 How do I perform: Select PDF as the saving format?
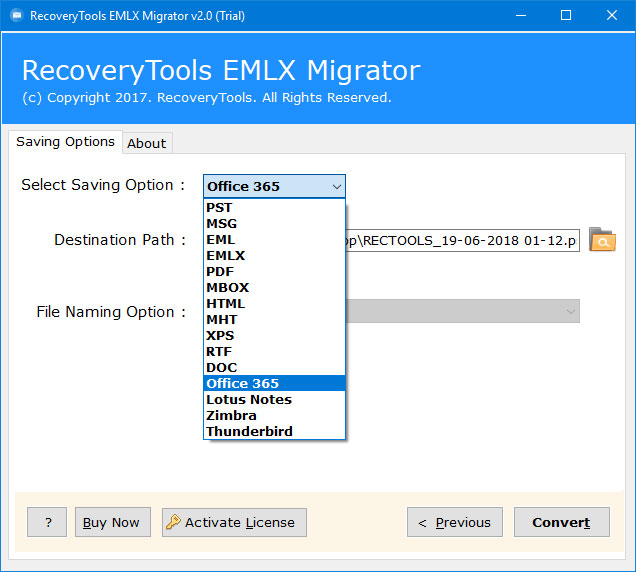220,272
